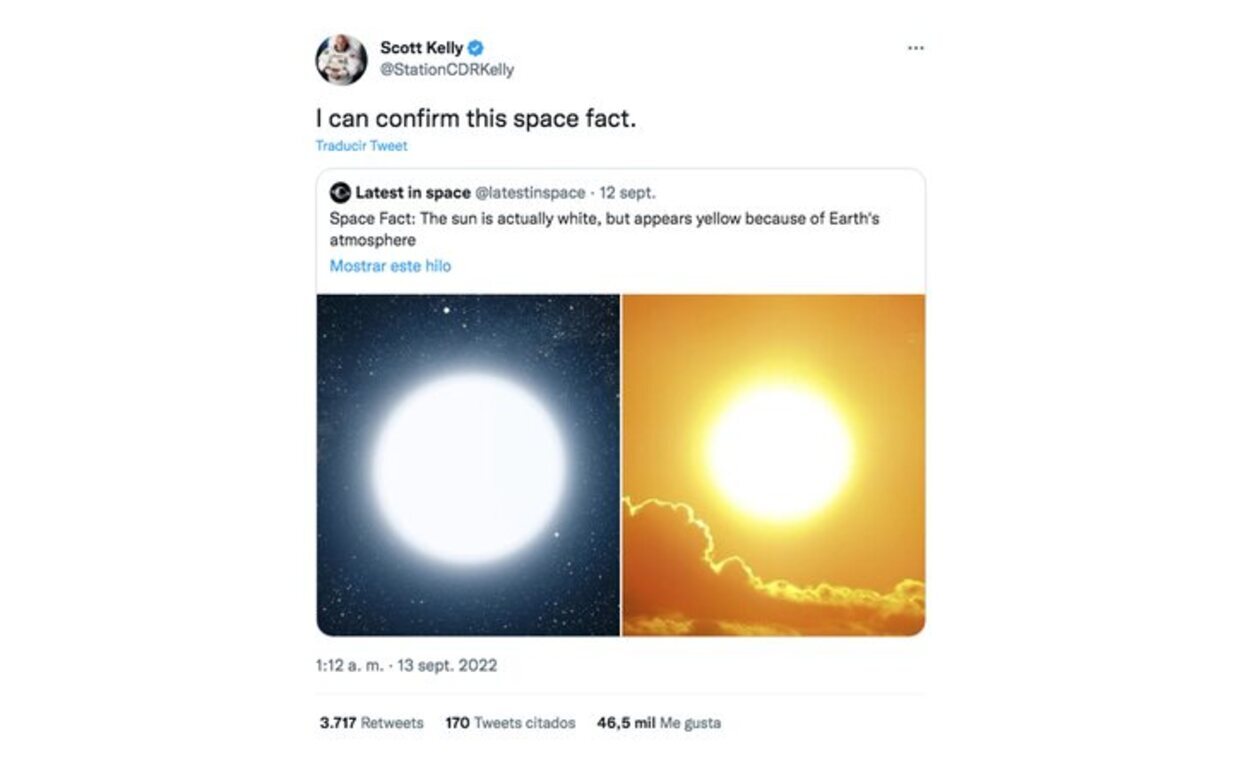Click the verified badge next to Scott Kelly

[x=477, y=45]
